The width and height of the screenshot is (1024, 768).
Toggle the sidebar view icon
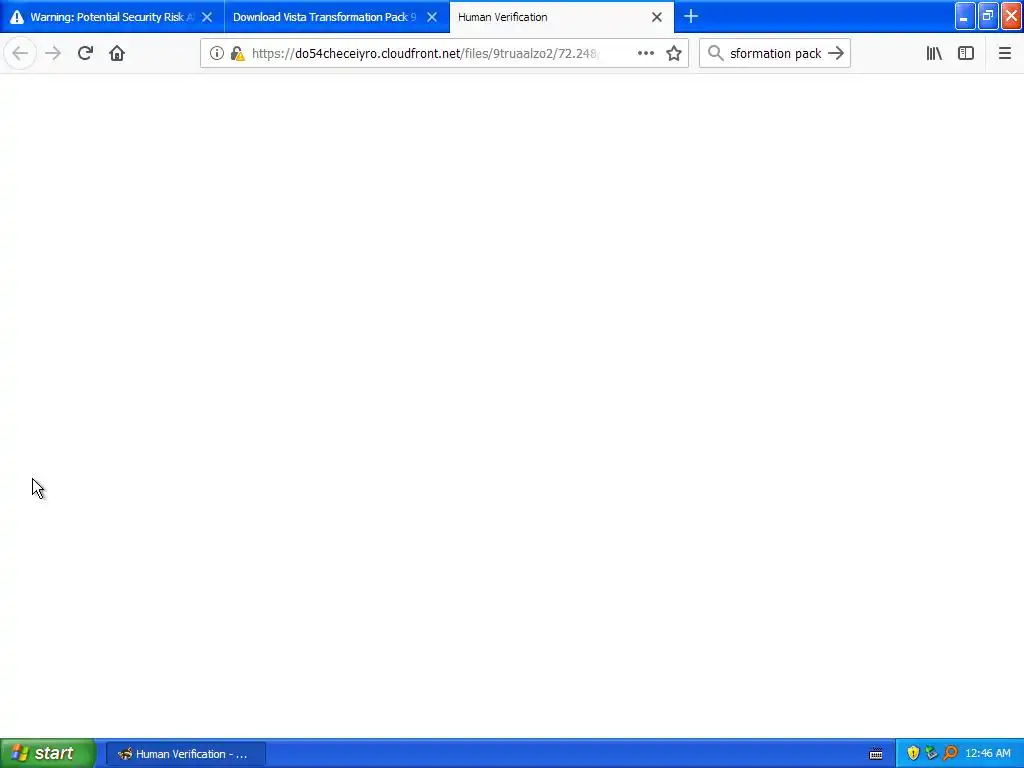click(966, 53)
